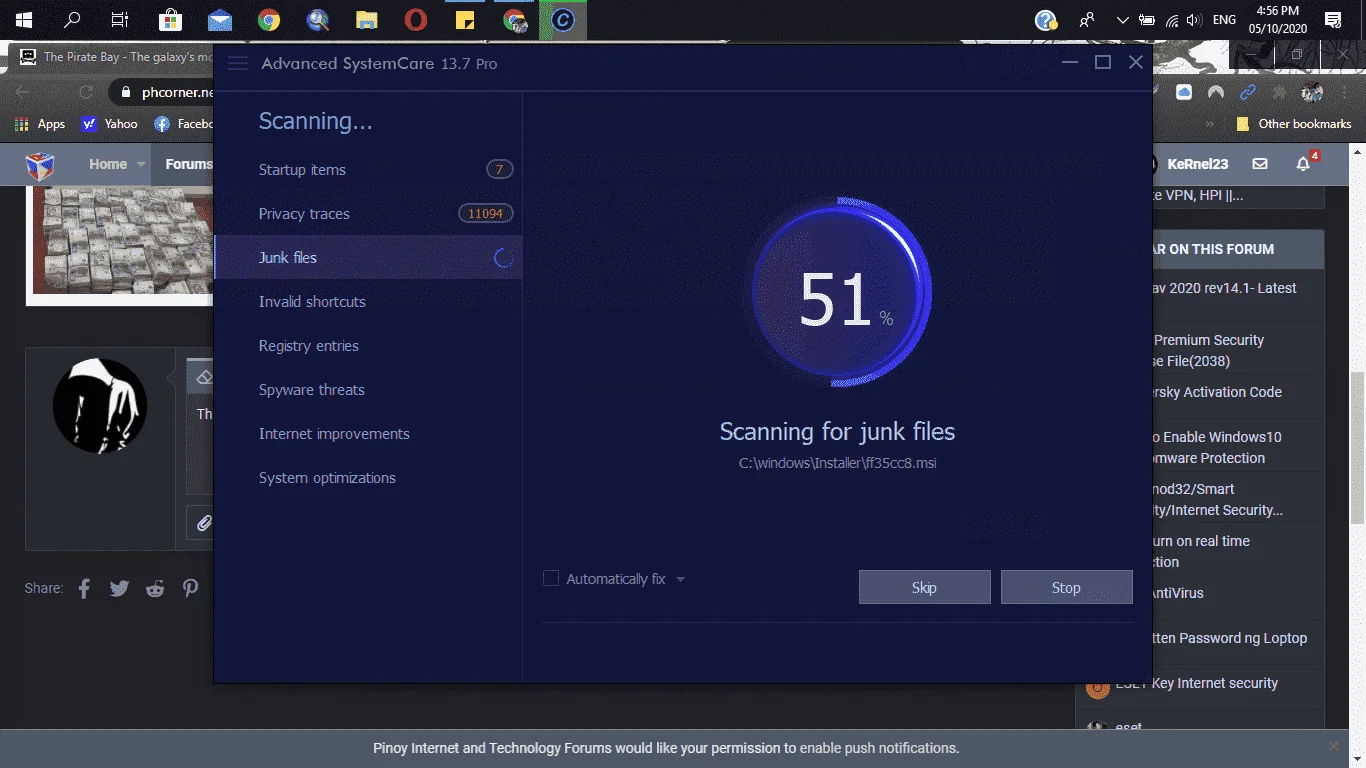Click the Junk files loading spinner icon
1366x768 pixels.
coord(504,258)
